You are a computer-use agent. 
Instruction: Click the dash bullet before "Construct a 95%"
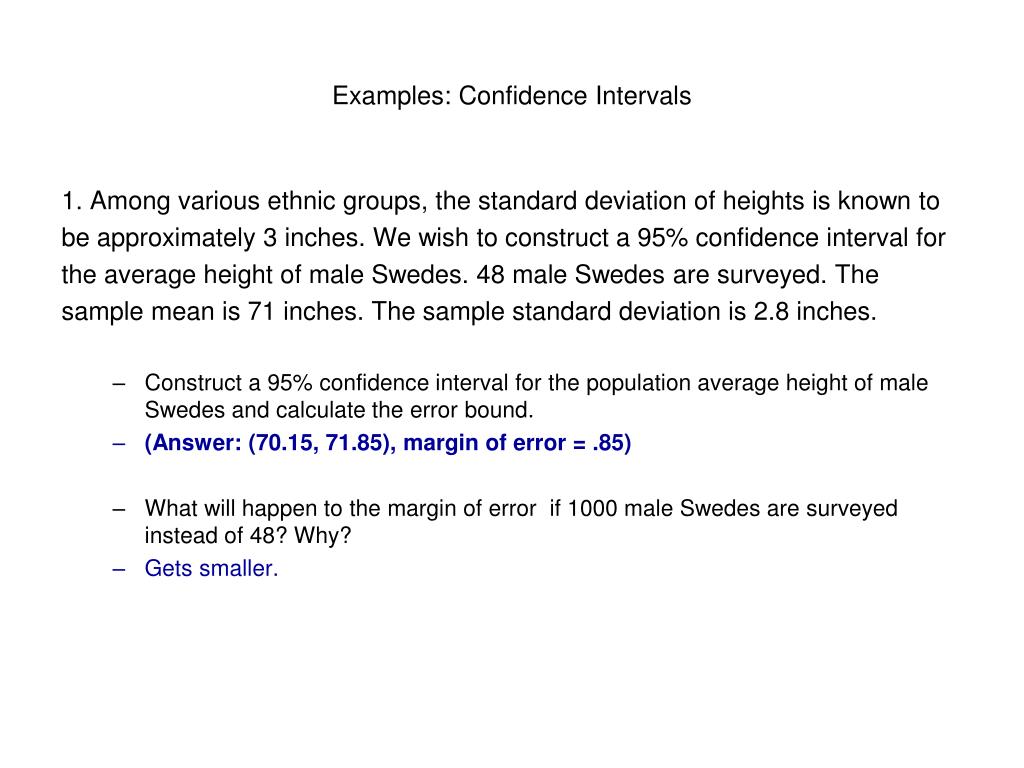pos(119,383)
